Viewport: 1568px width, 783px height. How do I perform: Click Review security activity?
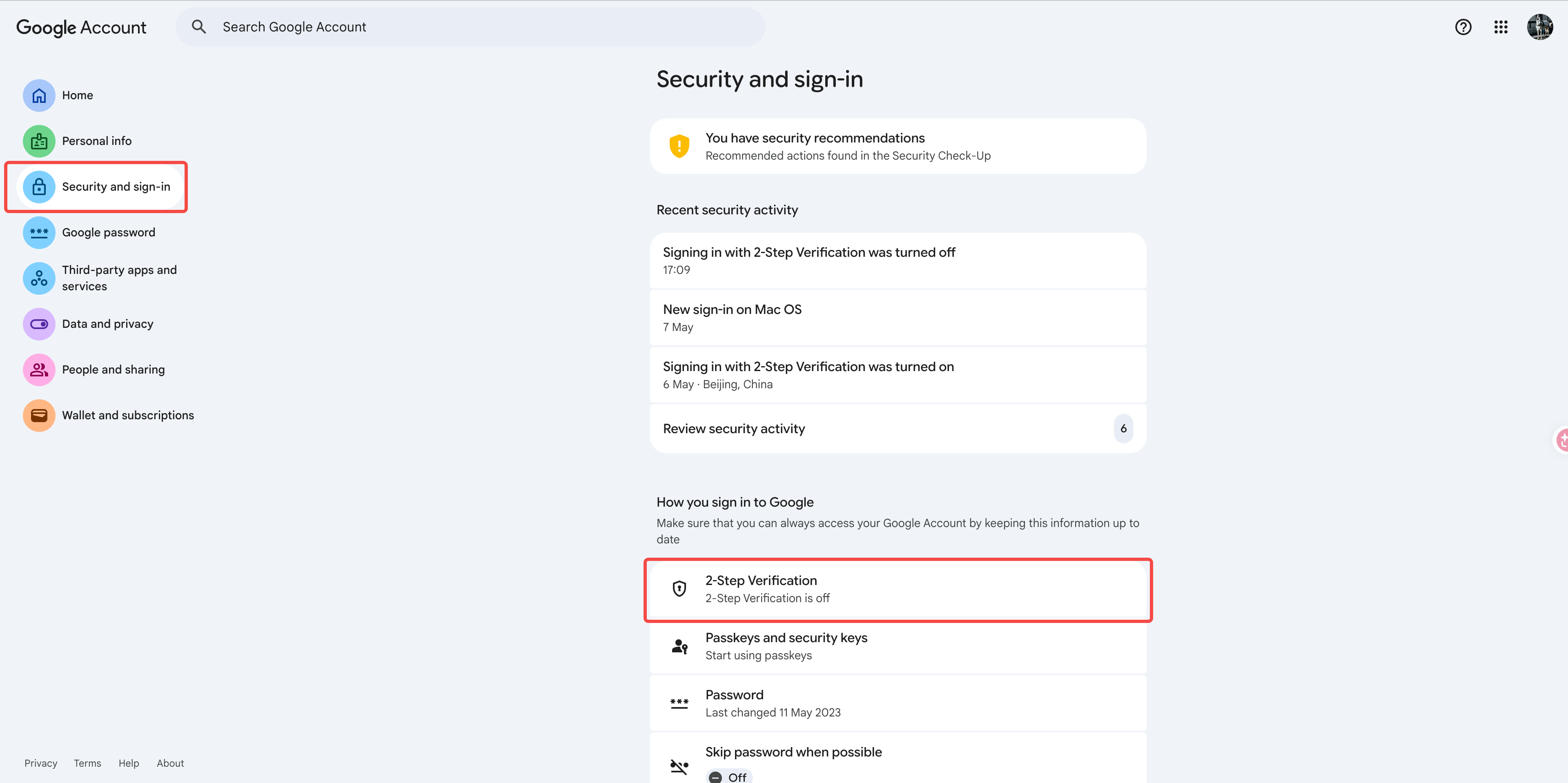(898, 428)
